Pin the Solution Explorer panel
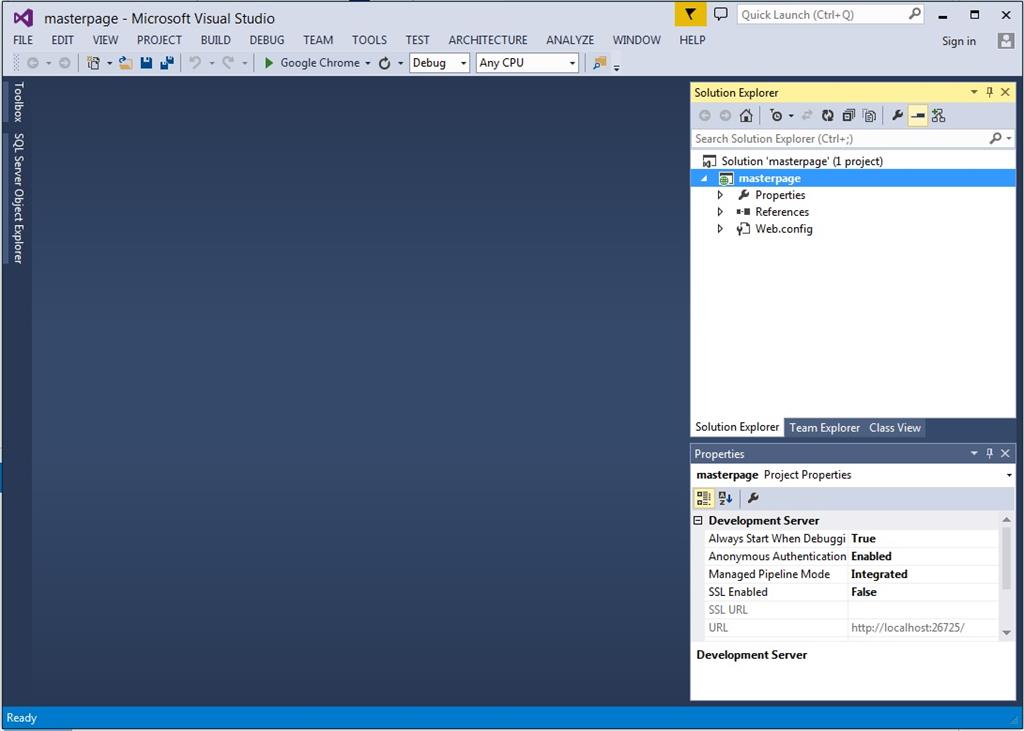 pyautogui.click(x=989, y=92)
